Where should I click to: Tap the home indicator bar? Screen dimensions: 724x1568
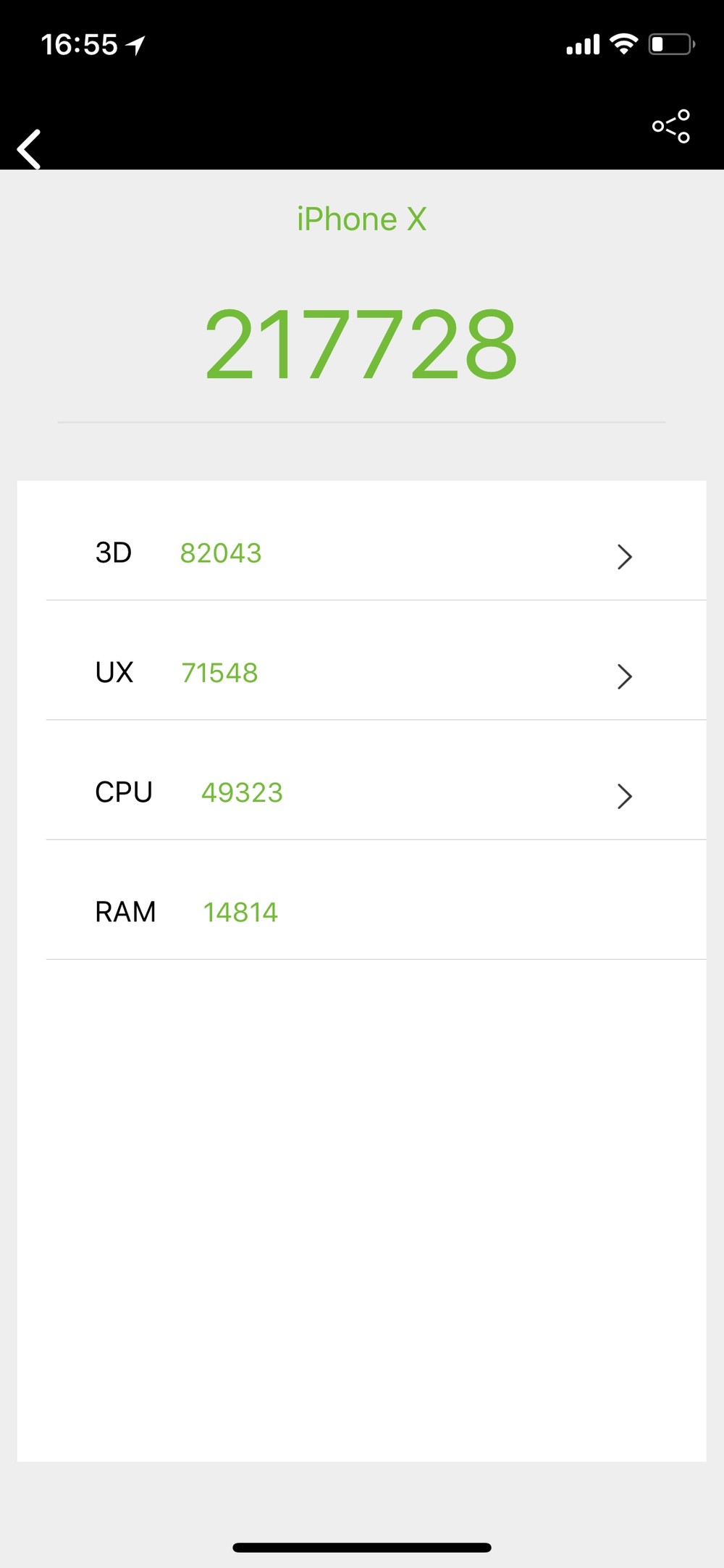pos(361,1548)
